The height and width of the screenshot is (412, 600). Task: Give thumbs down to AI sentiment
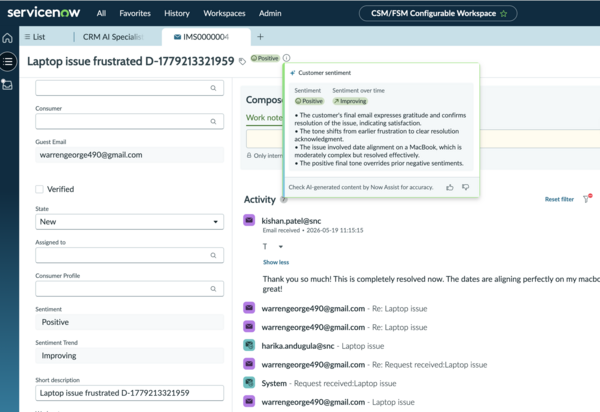pos(465,187)
